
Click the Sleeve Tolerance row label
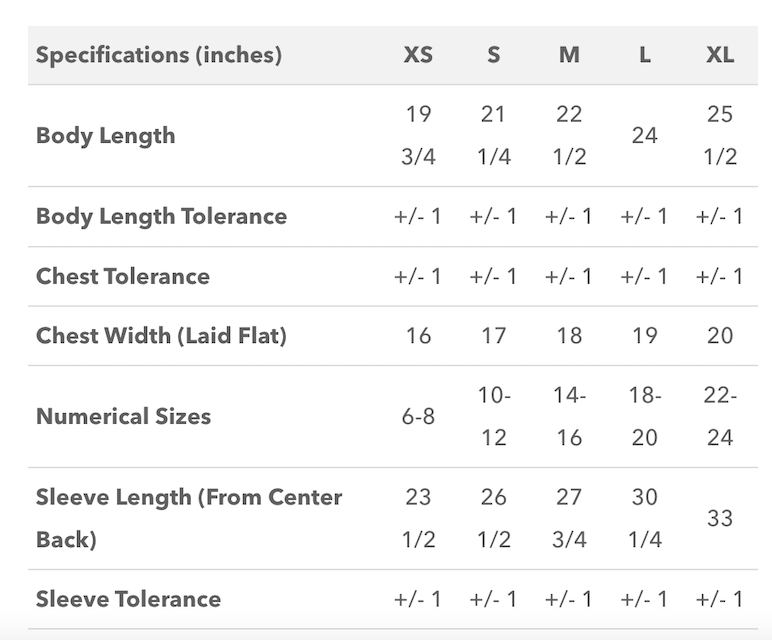[x=128, y=599]
